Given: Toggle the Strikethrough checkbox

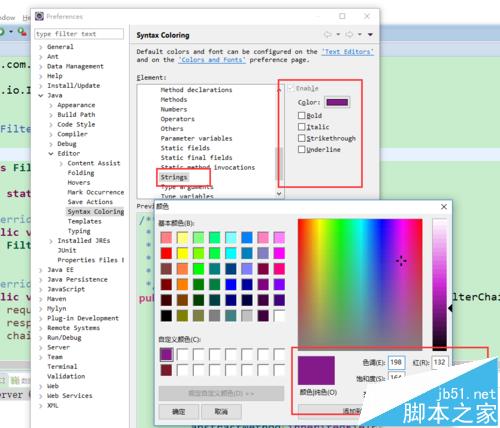Looking at the screenshot, I should (x=301, y=138).
